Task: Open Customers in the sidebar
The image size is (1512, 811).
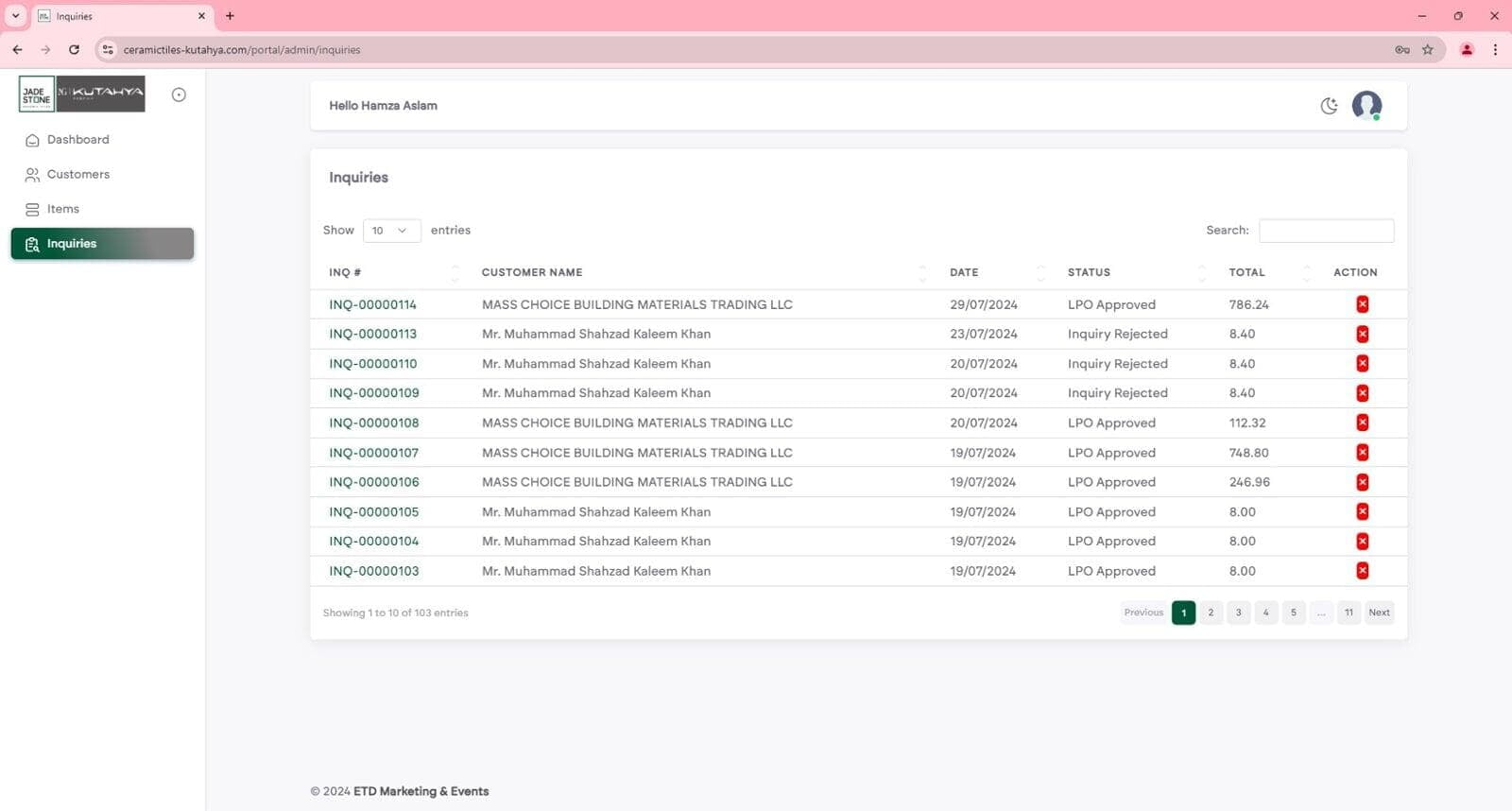Action: [77, 175]
